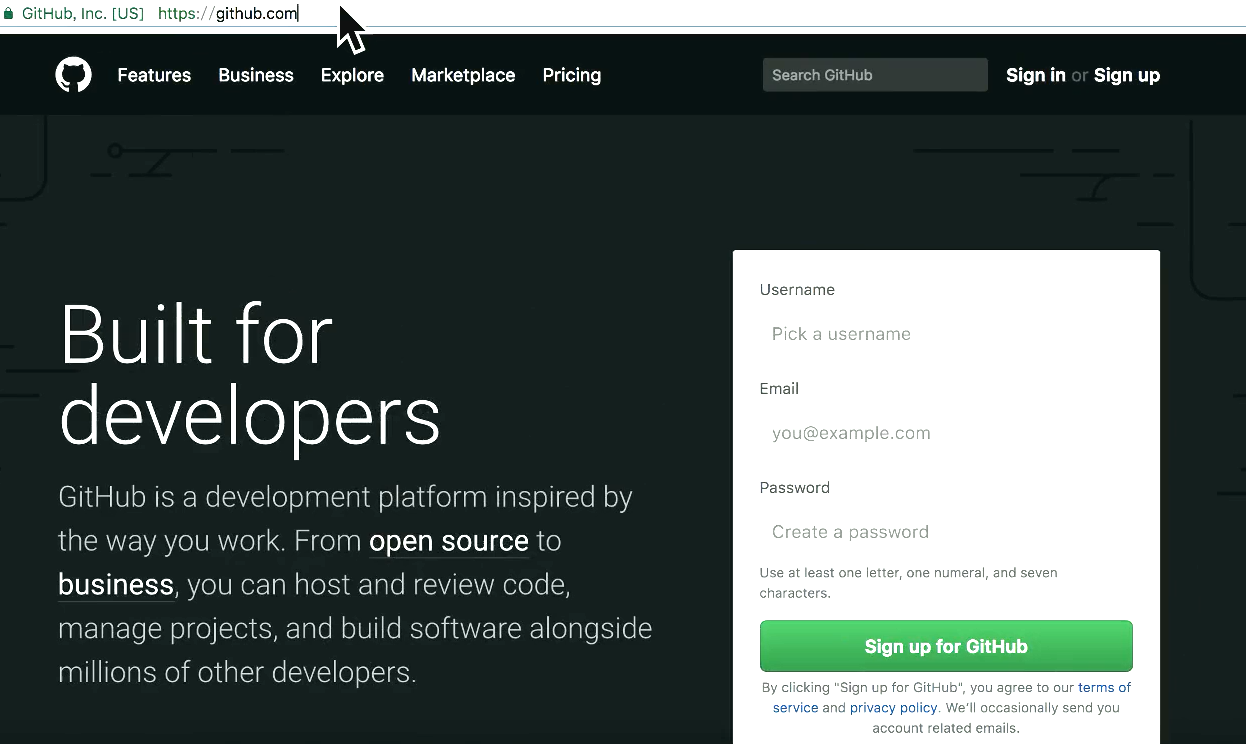Click the Pick a username field

tap(946, 334)
